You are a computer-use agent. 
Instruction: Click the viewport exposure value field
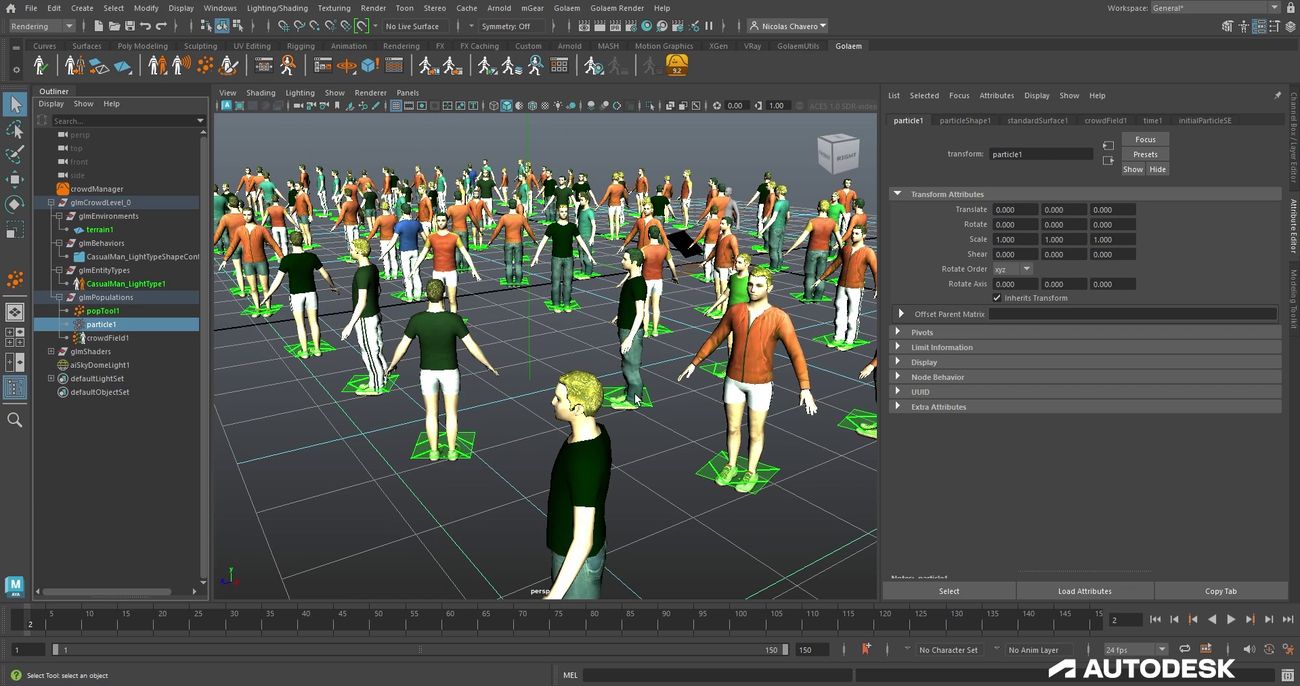tap(735, 106)
